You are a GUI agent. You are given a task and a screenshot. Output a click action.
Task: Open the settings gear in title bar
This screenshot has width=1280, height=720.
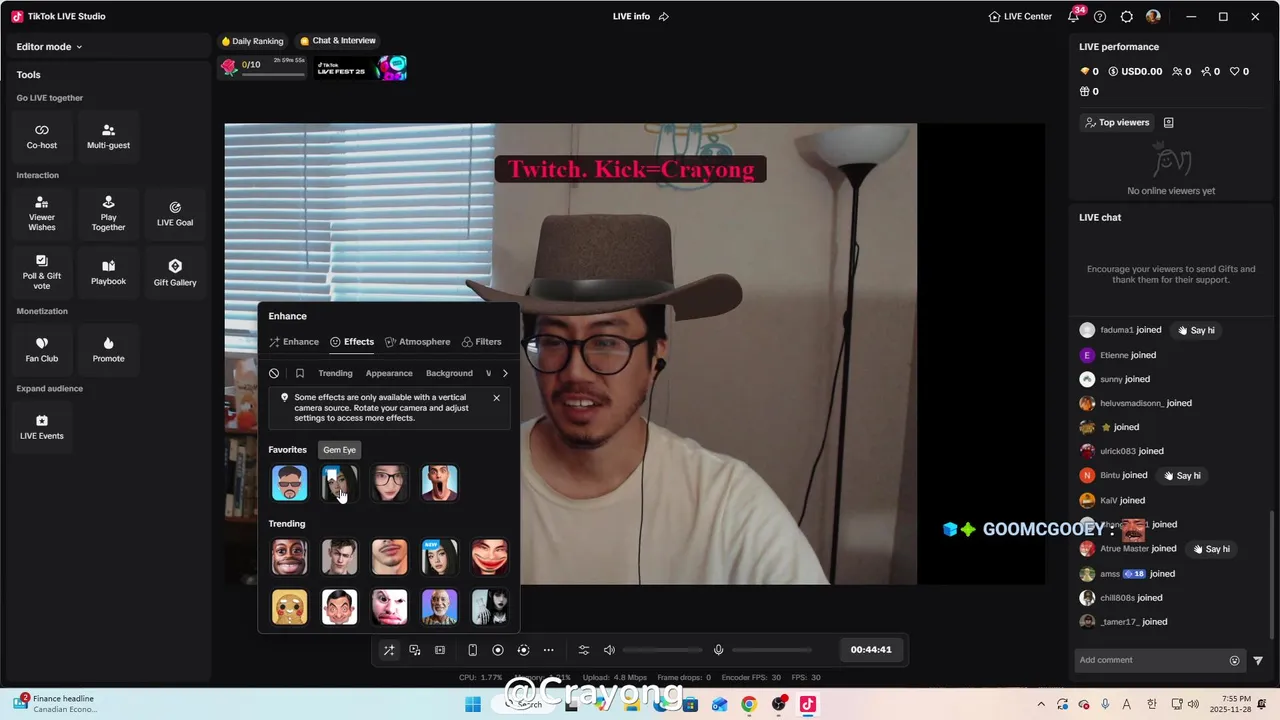pyautogui.click(x=1127, y=16)
